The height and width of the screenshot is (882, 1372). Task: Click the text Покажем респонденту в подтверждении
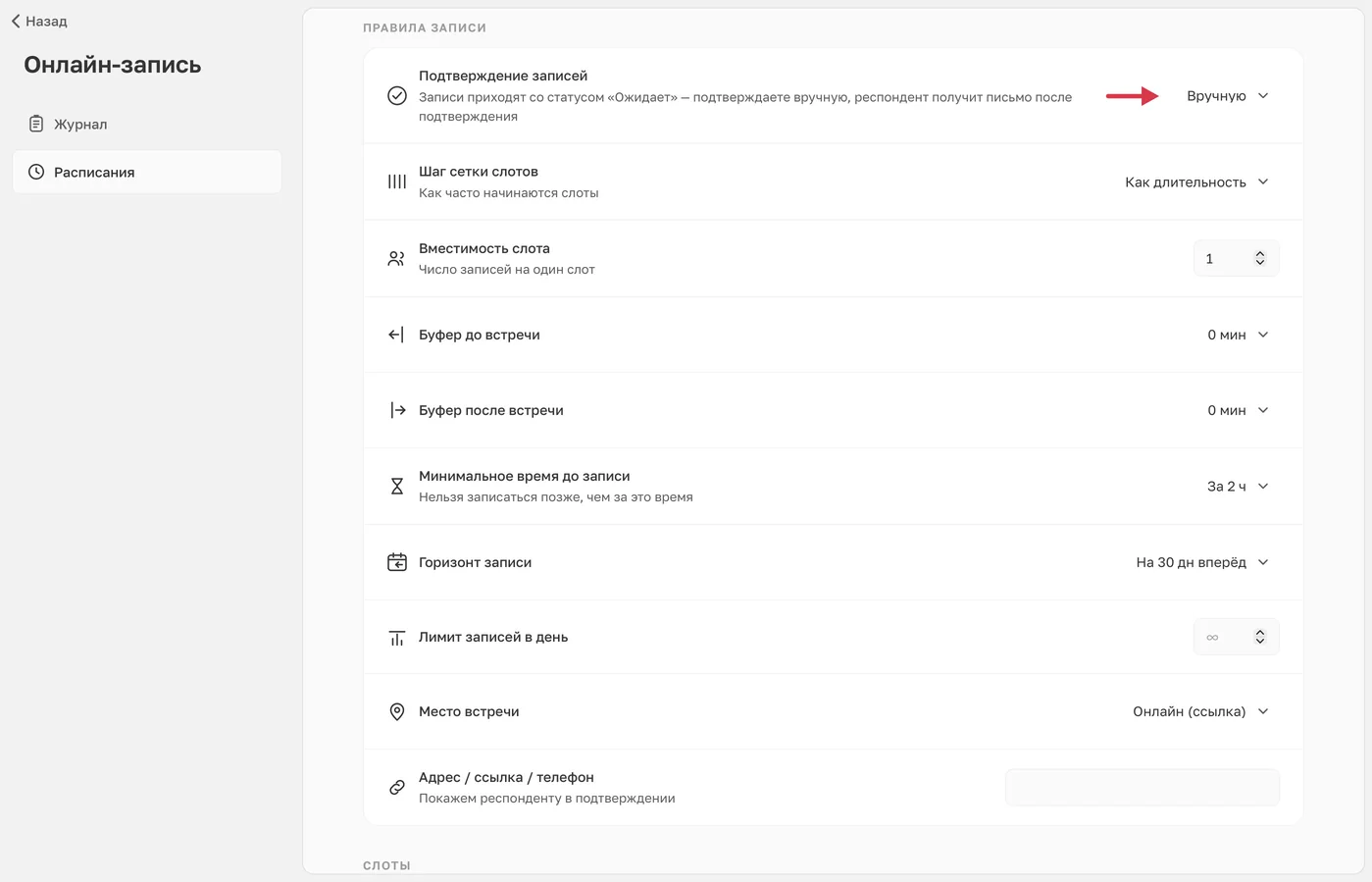point(547,799)
